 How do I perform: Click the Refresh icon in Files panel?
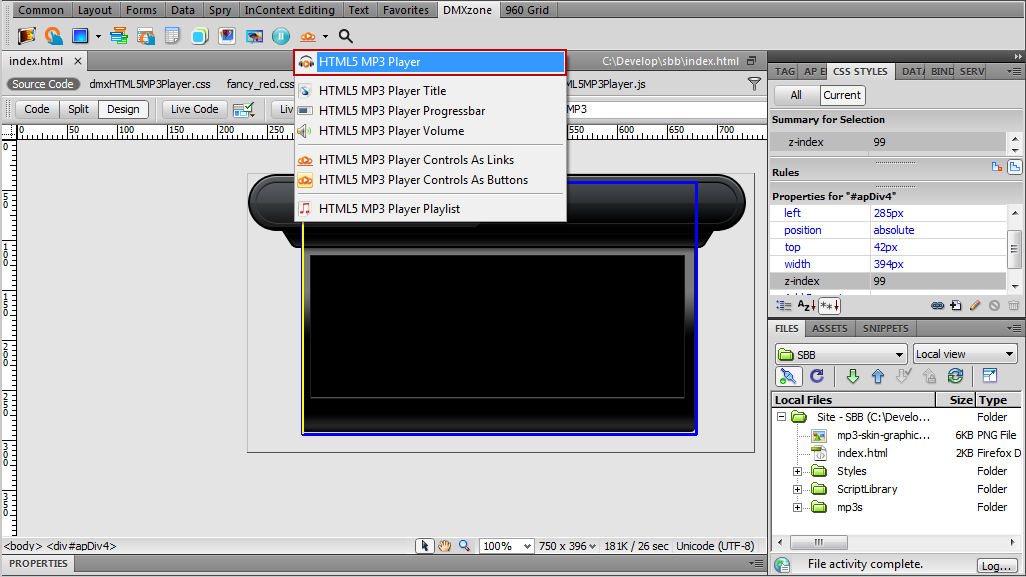tap(817, 376)
